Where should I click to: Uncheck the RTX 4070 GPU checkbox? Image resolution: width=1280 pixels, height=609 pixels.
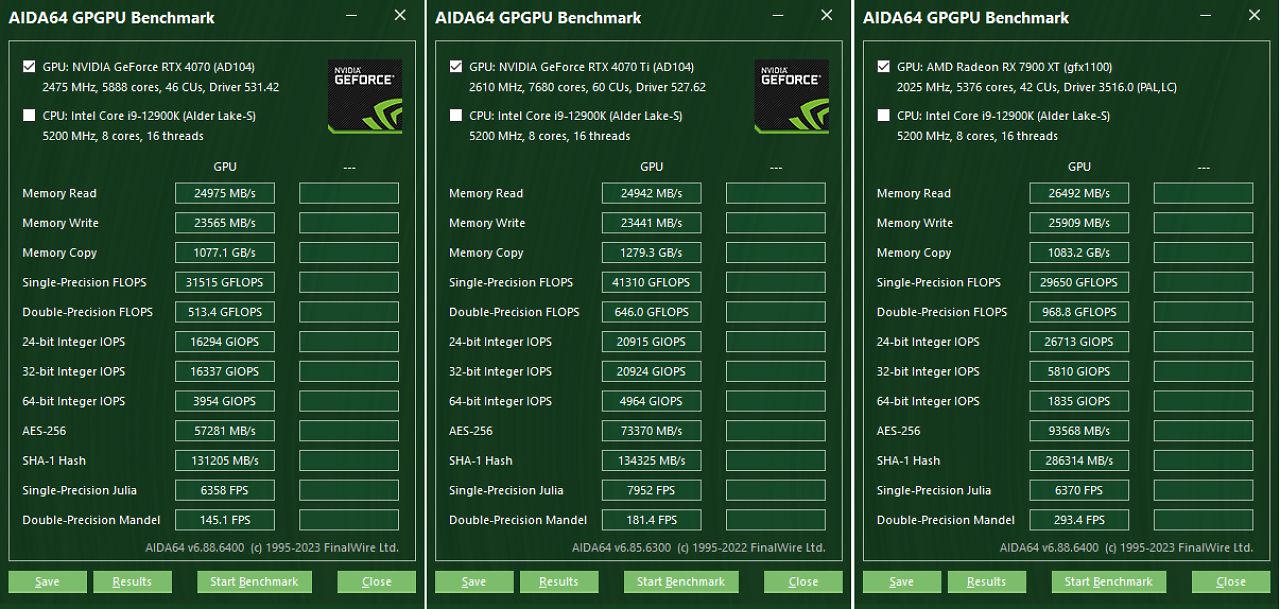(x=29, y=67)
